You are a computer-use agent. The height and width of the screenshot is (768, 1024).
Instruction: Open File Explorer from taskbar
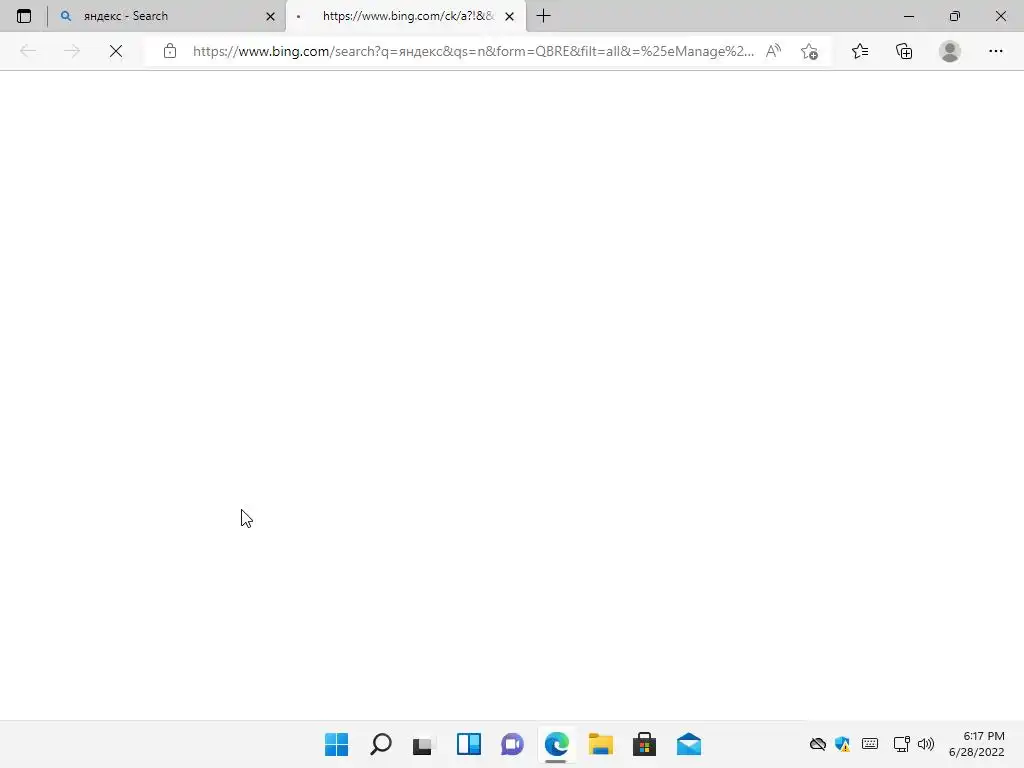600,744
